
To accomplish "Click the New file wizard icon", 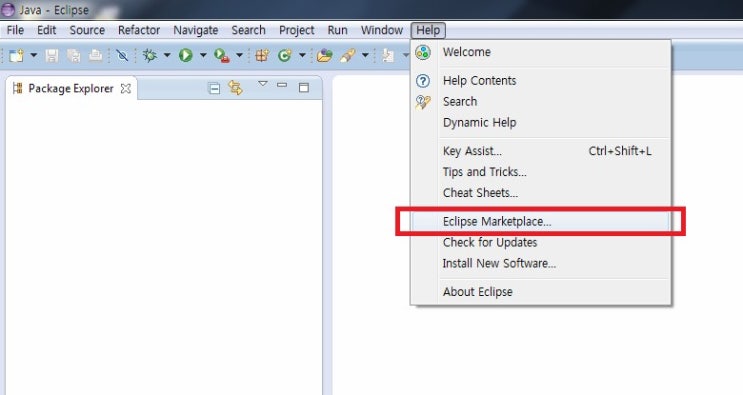I will pyautogui.click(x=16, y=55).
